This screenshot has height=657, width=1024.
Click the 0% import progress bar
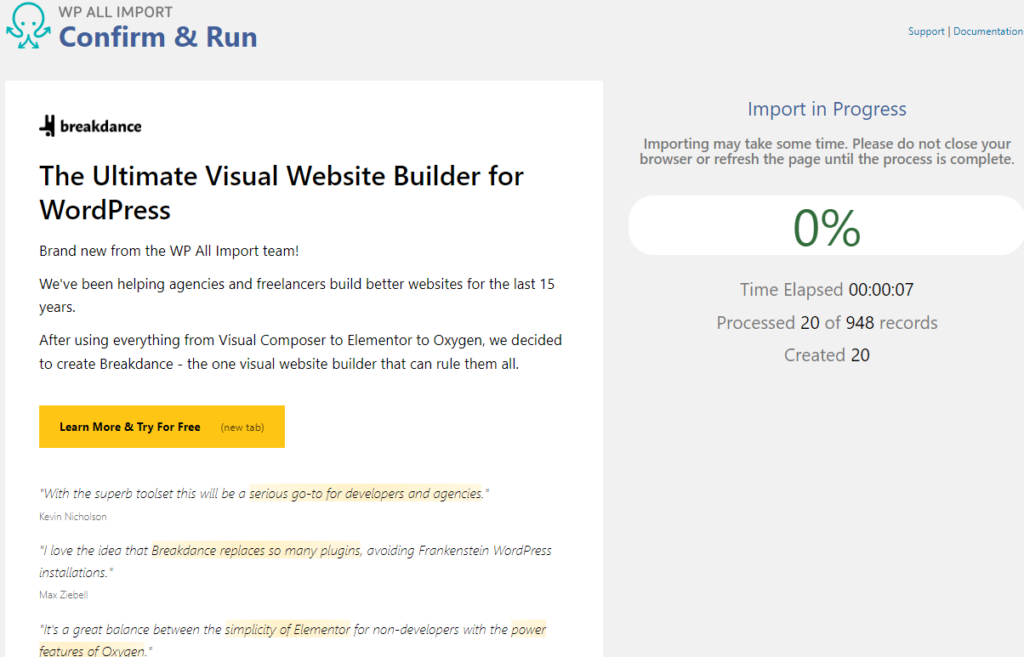tap(826, 226)
